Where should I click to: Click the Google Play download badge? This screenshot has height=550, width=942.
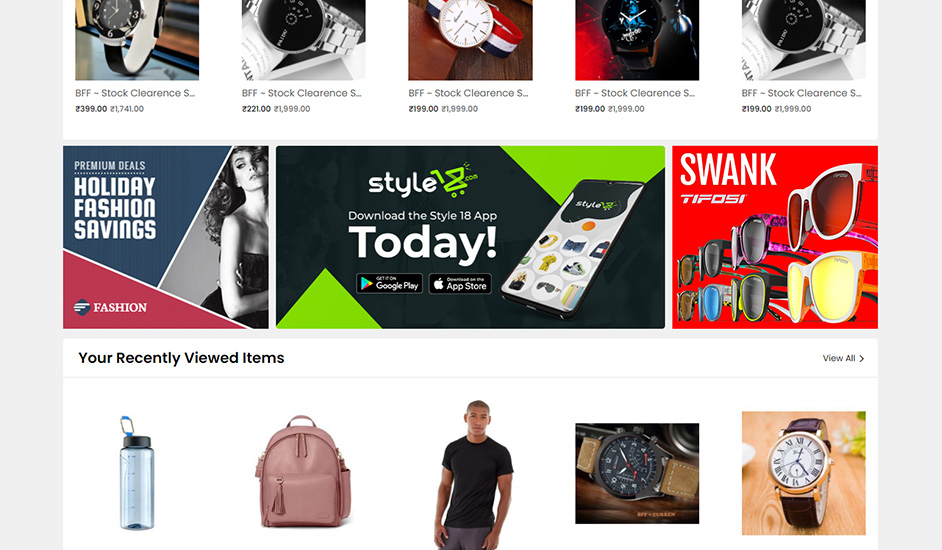tap(389, 284)
